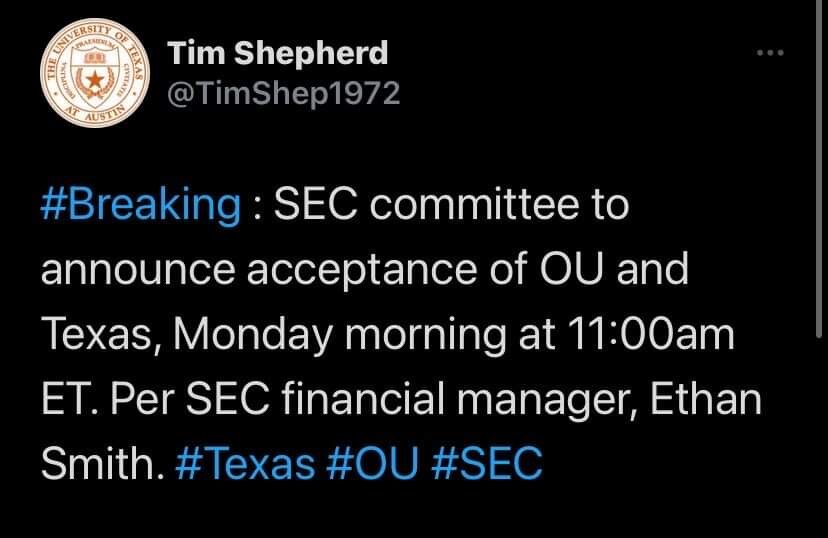This screenshot has height=538, width=828.
Task: Open Tim Shepherd's profile via display name
Action: pos(277,53)
